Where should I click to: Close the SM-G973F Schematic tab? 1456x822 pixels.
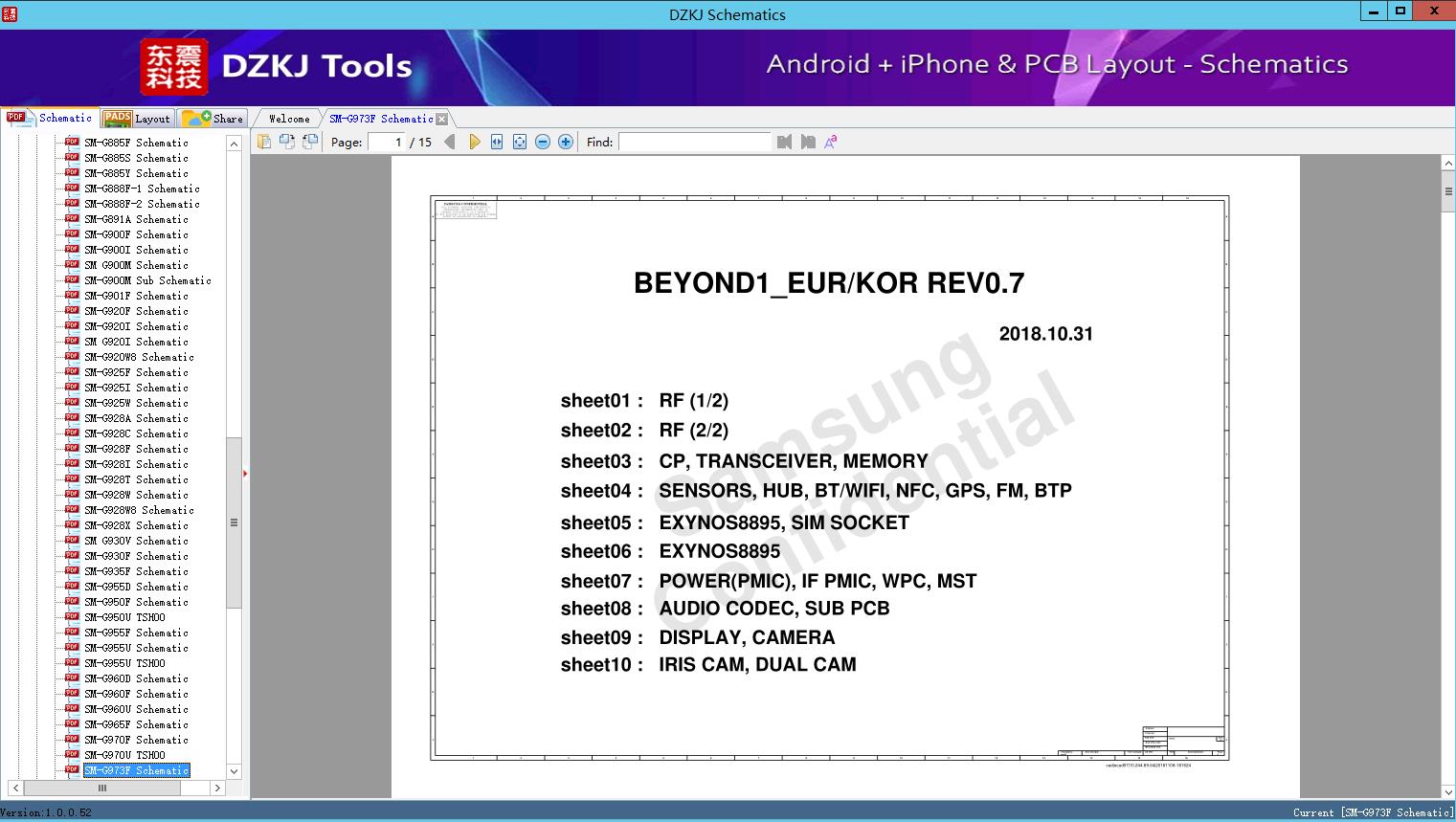point(442,119)
